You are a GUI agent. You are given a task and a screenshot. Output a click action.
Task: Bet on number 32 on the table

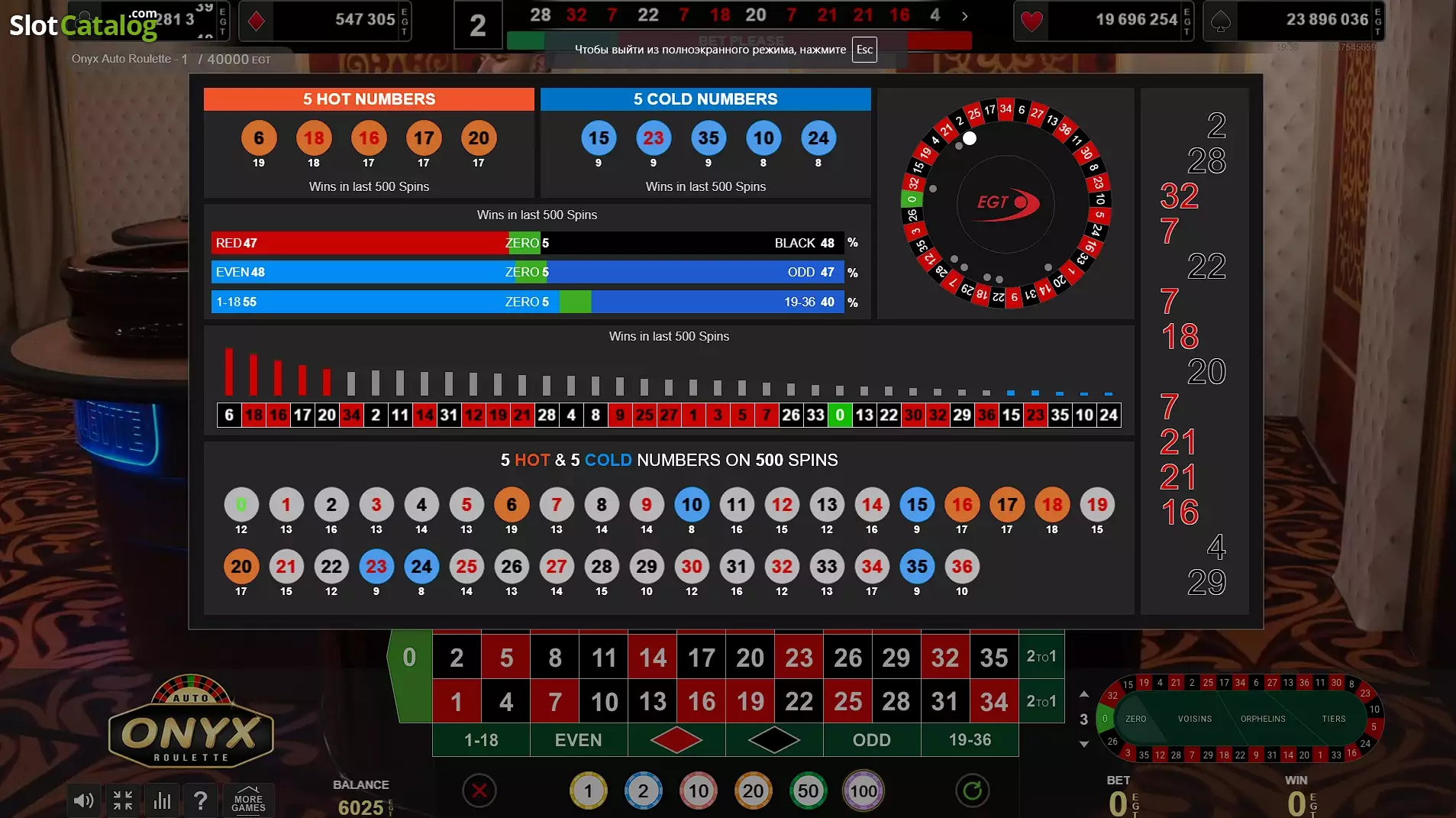tap(945, 657)
